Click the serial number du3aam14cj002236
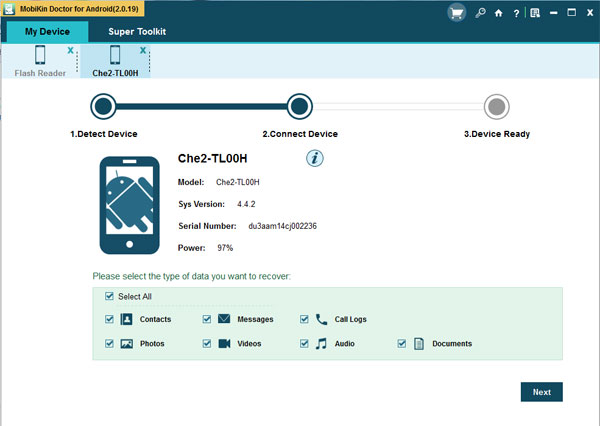The height and width of the screenshot is (426, 600). click(x=282, y=226)
